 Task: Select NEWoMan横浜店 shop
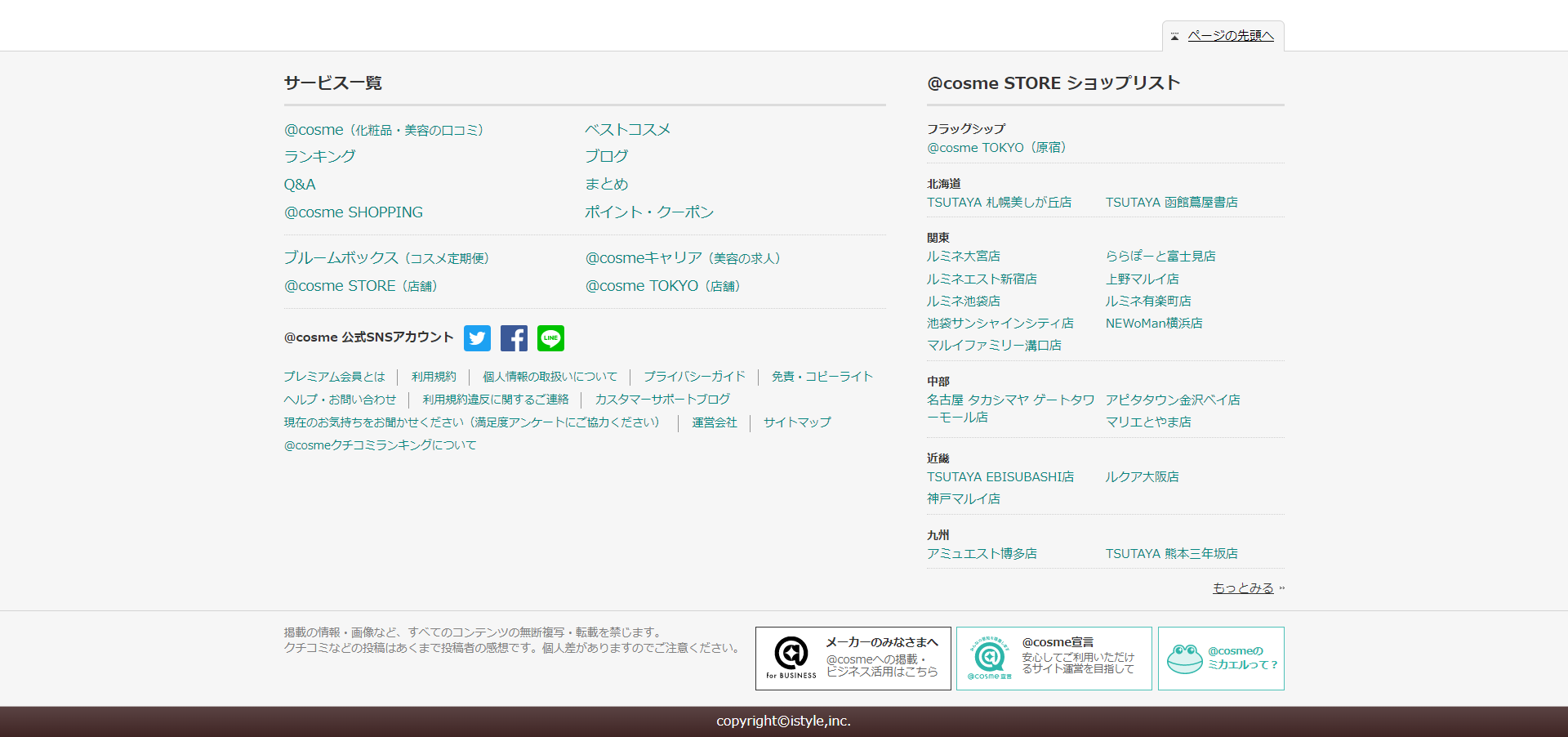click(x=1154, y=324)
